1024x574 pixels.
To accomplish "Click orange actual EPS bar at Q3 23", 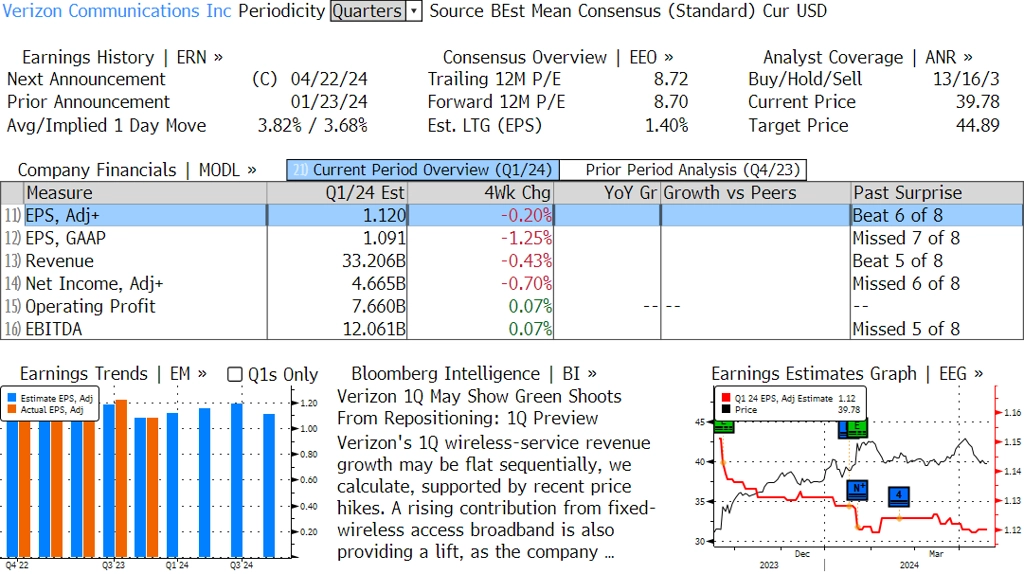I will pos(121,479).
